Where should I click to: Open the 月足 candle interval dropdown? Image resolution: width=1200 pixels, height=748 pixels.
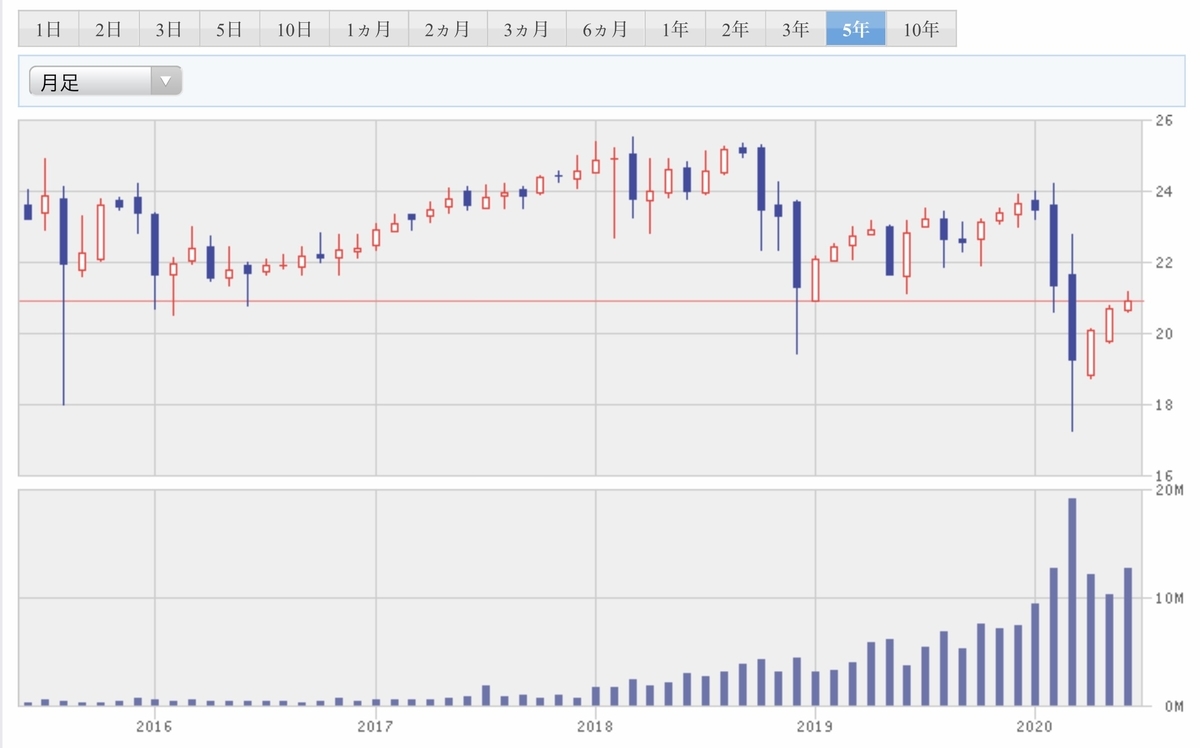click(x=106, y=82)
